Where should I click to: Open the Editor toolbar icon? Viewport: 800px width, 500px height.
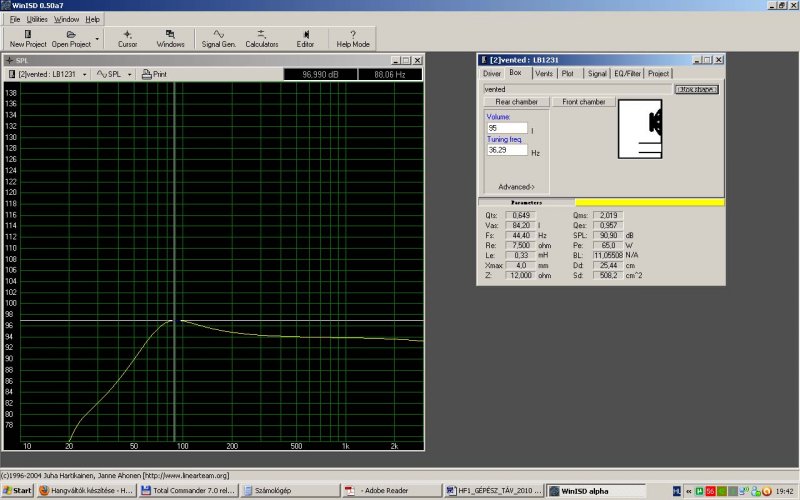click(305, 38)
